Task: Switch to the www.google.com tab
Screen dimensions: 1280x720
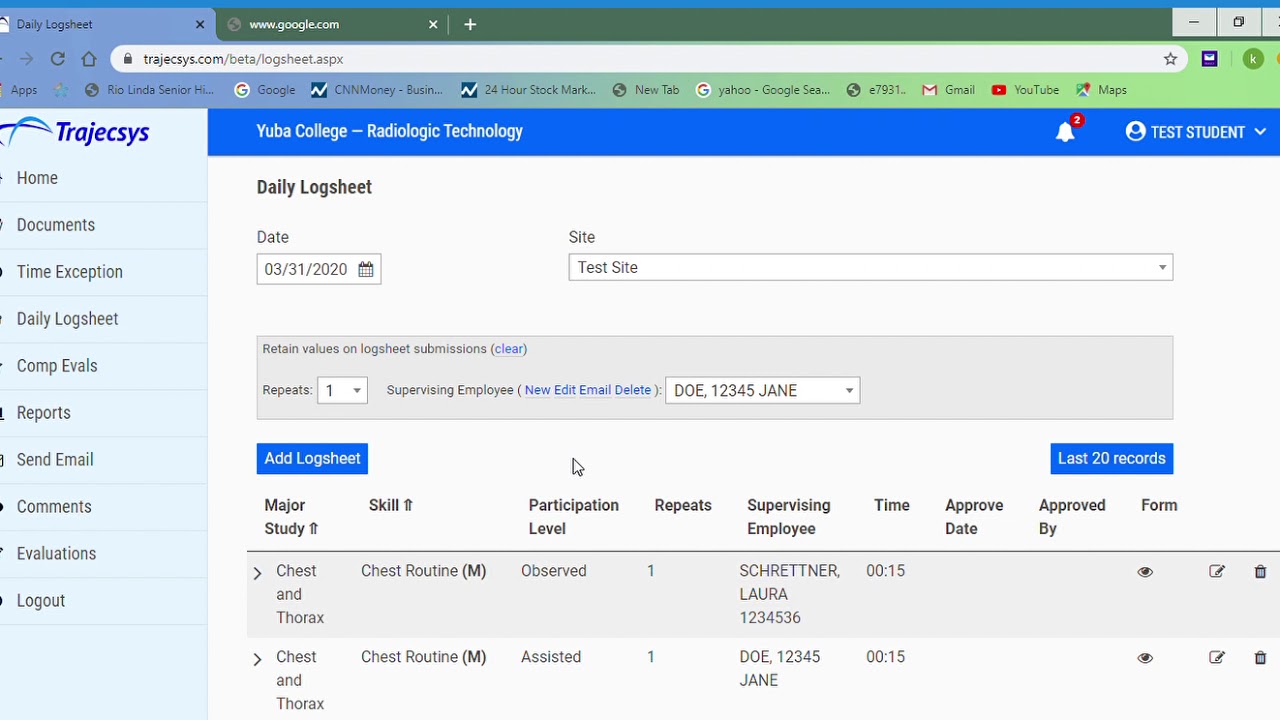Action: (294, 24)
